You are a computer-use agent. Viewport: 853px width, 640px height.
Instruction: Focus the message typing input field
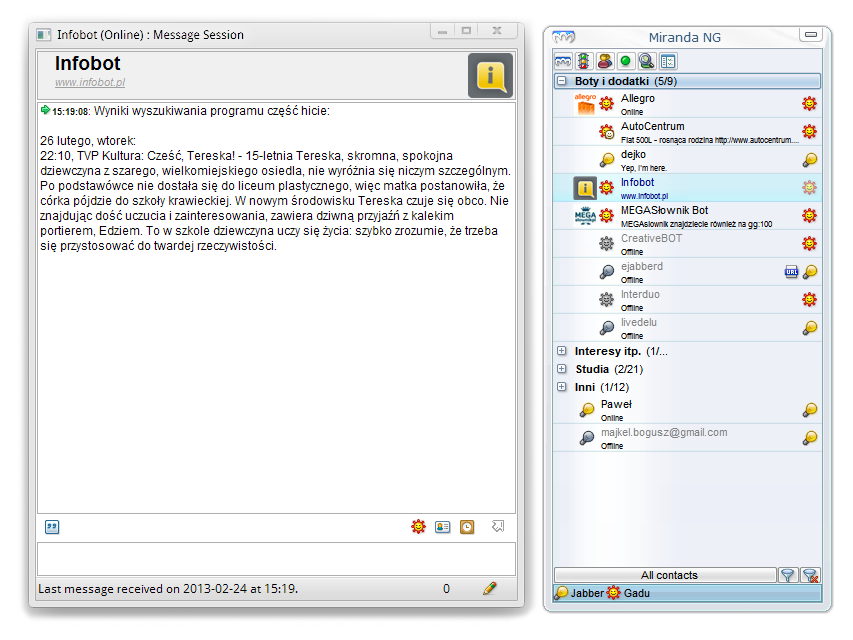276,558
